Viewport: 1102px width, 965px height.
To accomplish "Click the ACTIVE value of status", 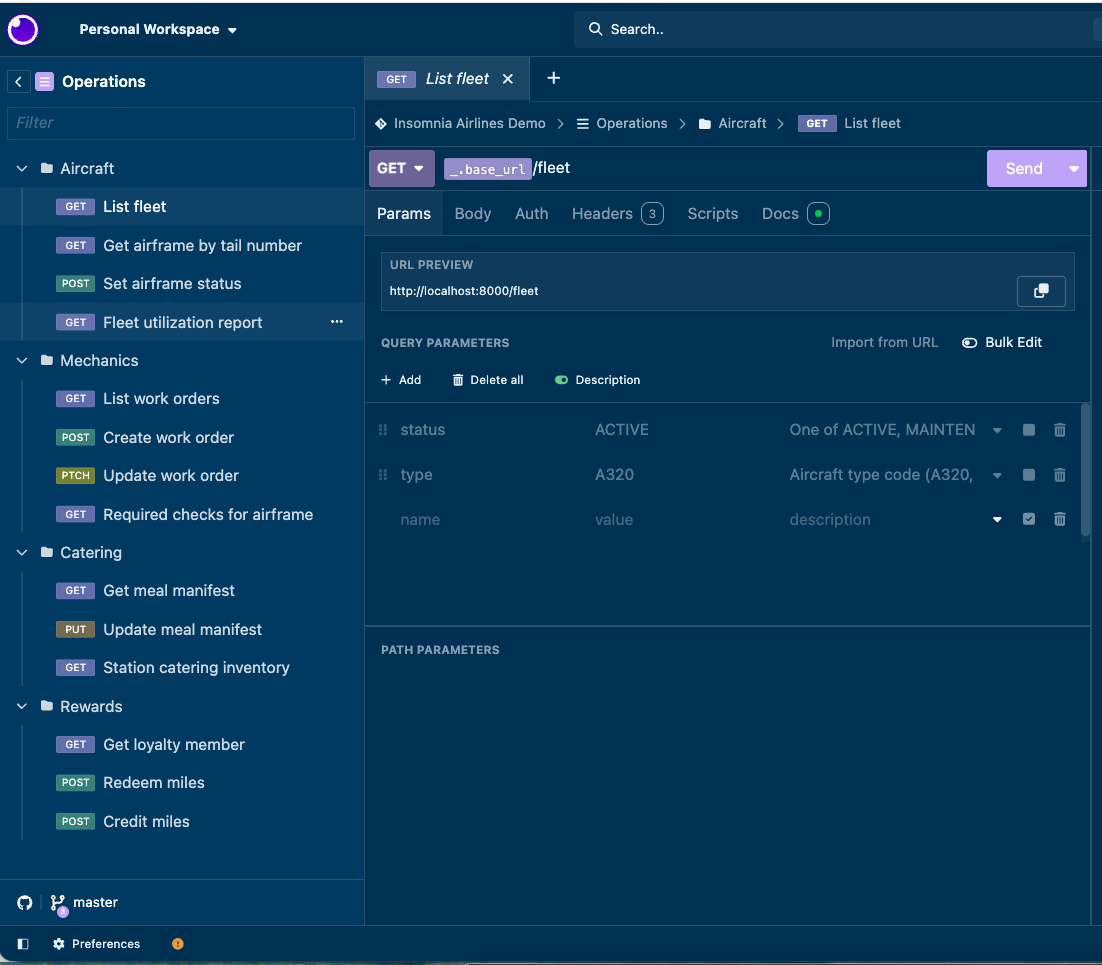I will [622, 429].
